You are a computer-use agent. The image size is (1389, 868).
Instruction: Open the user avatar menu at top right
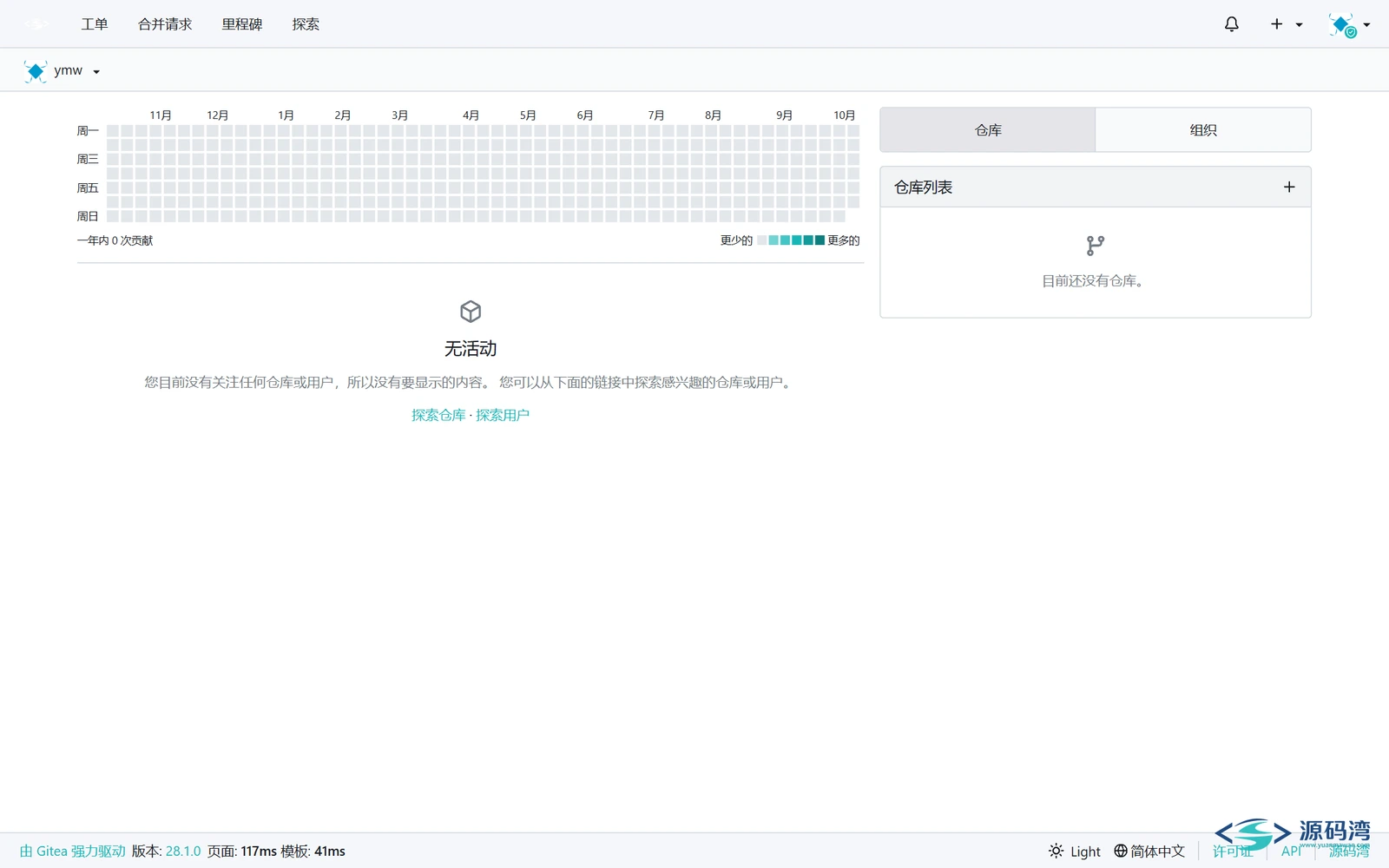point(1349,25)
